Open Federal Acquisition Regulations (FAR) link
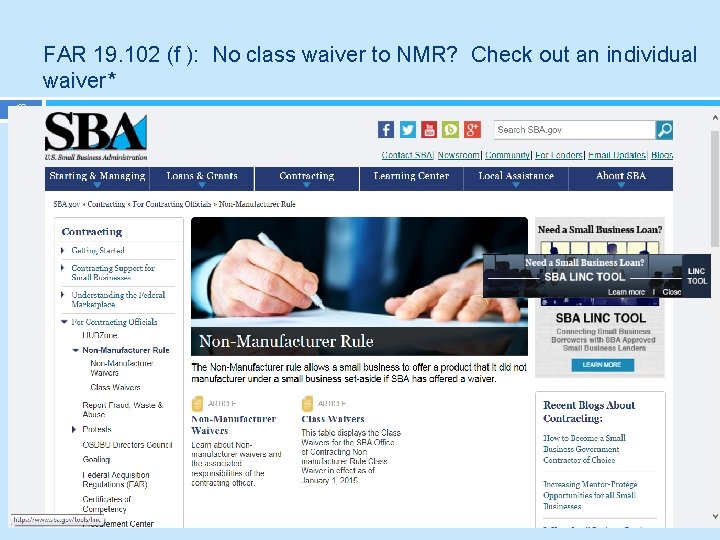 116,479
